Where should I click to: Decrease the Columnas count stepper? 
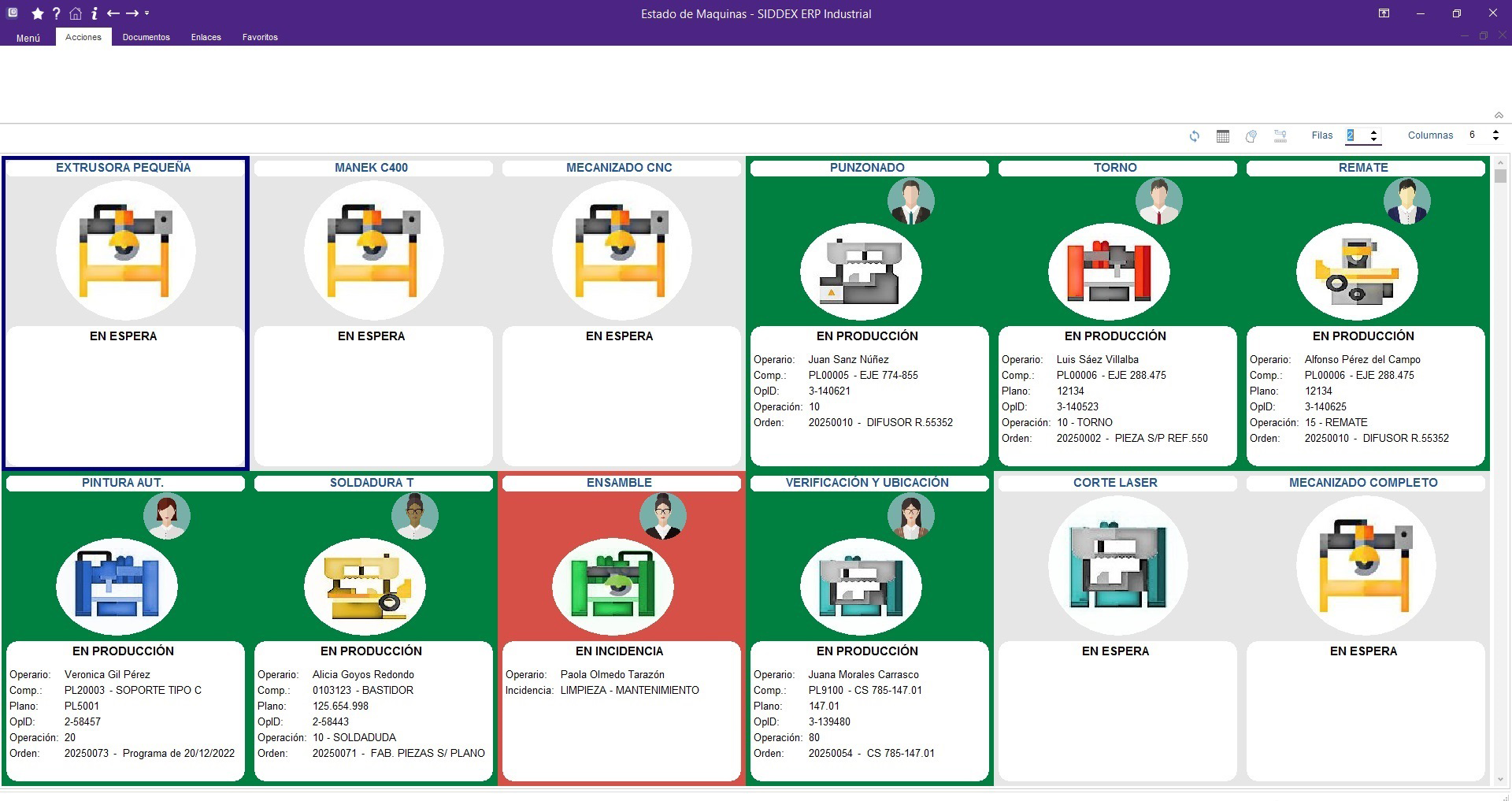pos(1495,139)
